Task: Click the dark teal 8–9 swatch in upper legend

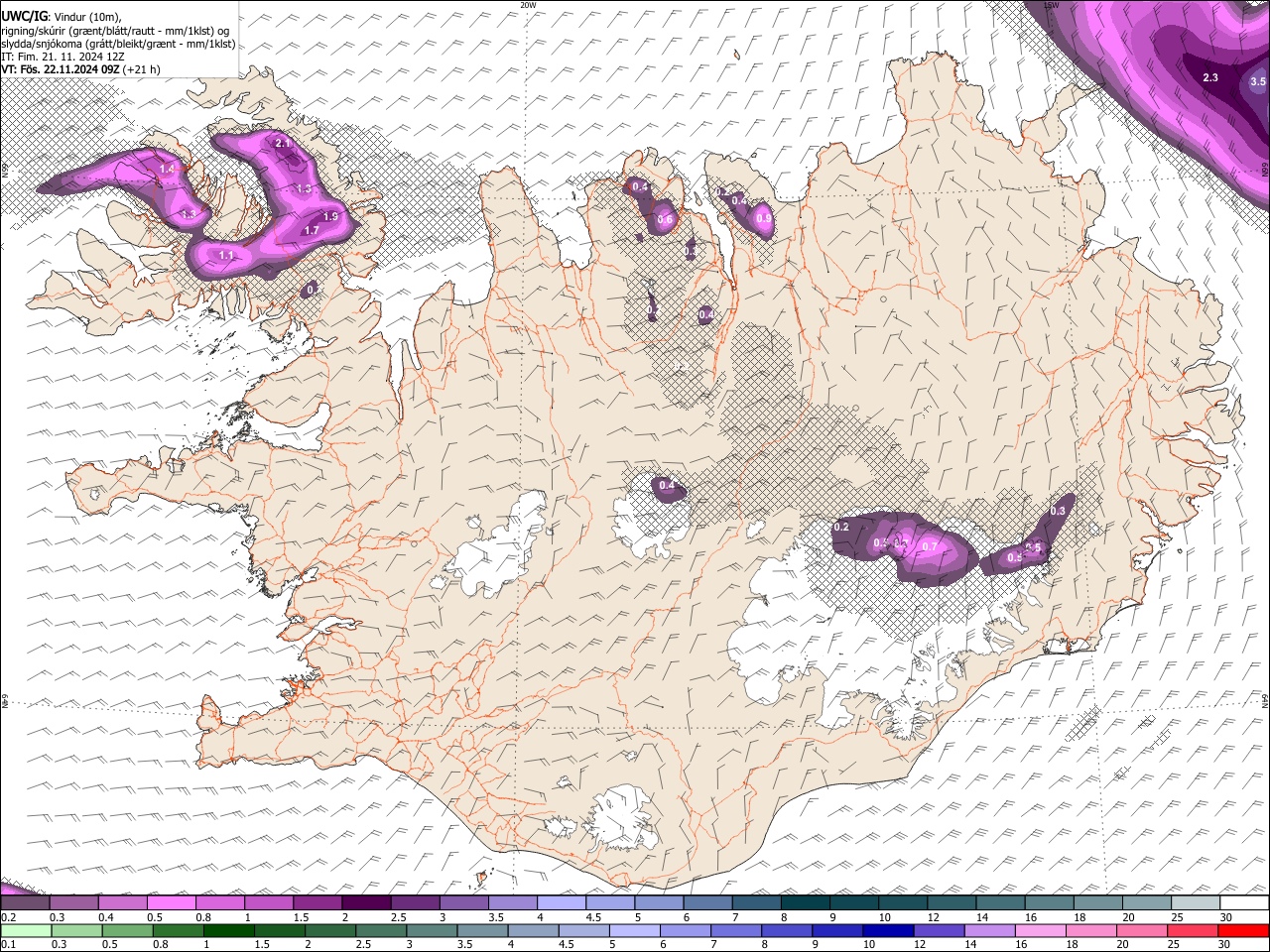Action: (805, 903)
